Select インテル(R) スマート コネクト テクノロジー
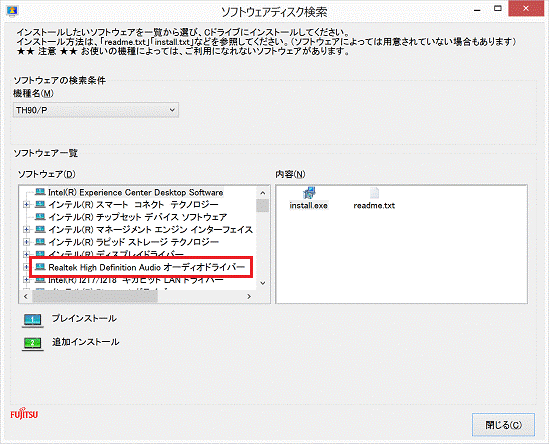549x444 pixels. 133,204
